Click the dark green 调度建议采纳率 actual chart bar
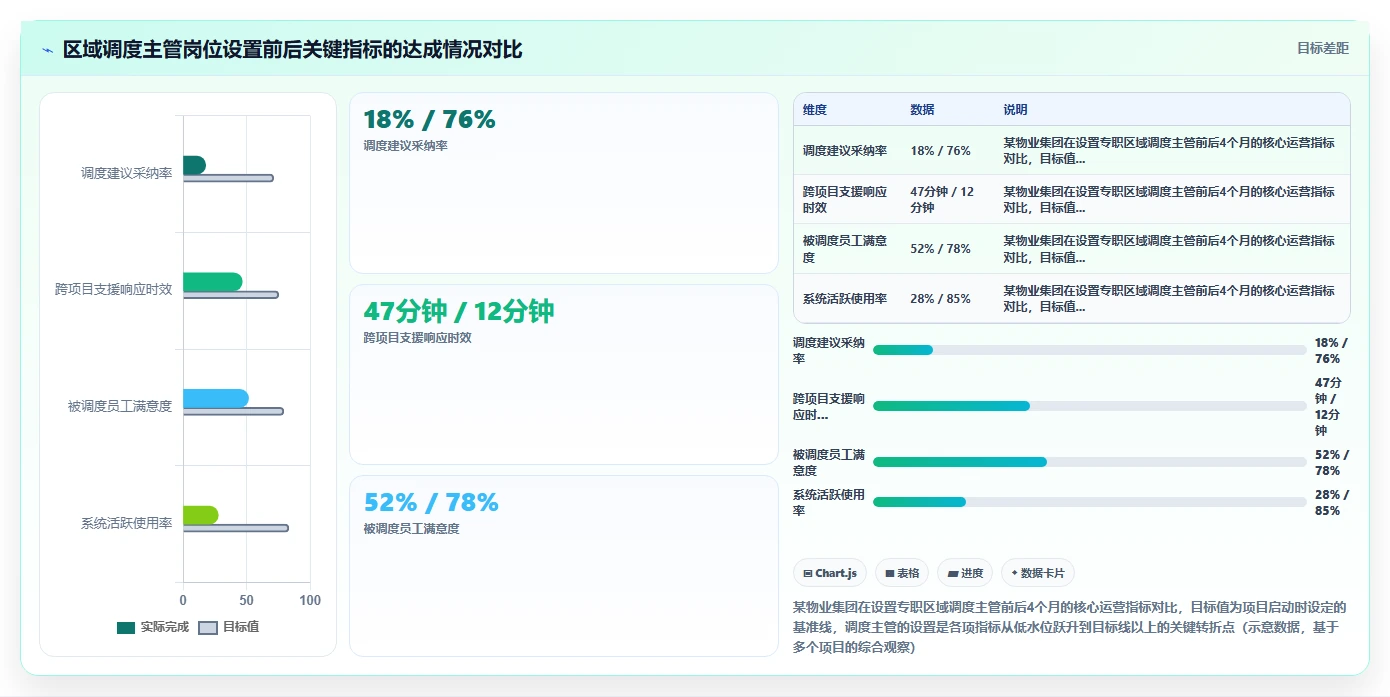 (x=194, y=165)
